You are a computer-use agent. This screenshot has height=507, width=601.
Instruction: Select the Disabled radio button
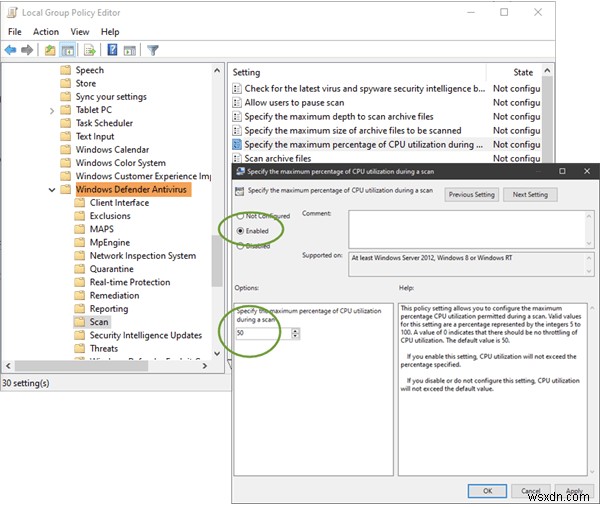(240, 246)
